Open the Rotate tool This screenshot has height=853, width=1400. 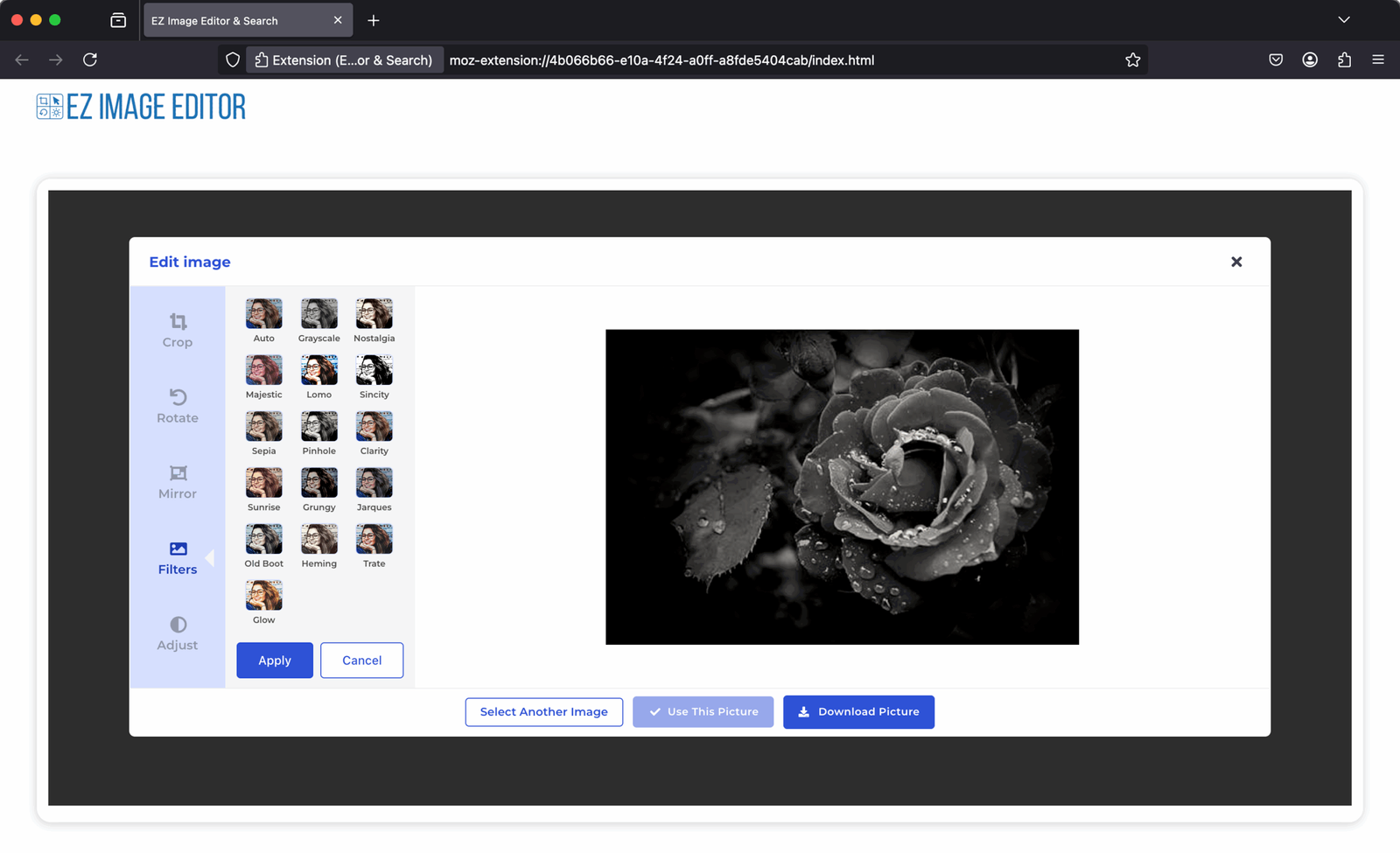[x=178, y=406]
